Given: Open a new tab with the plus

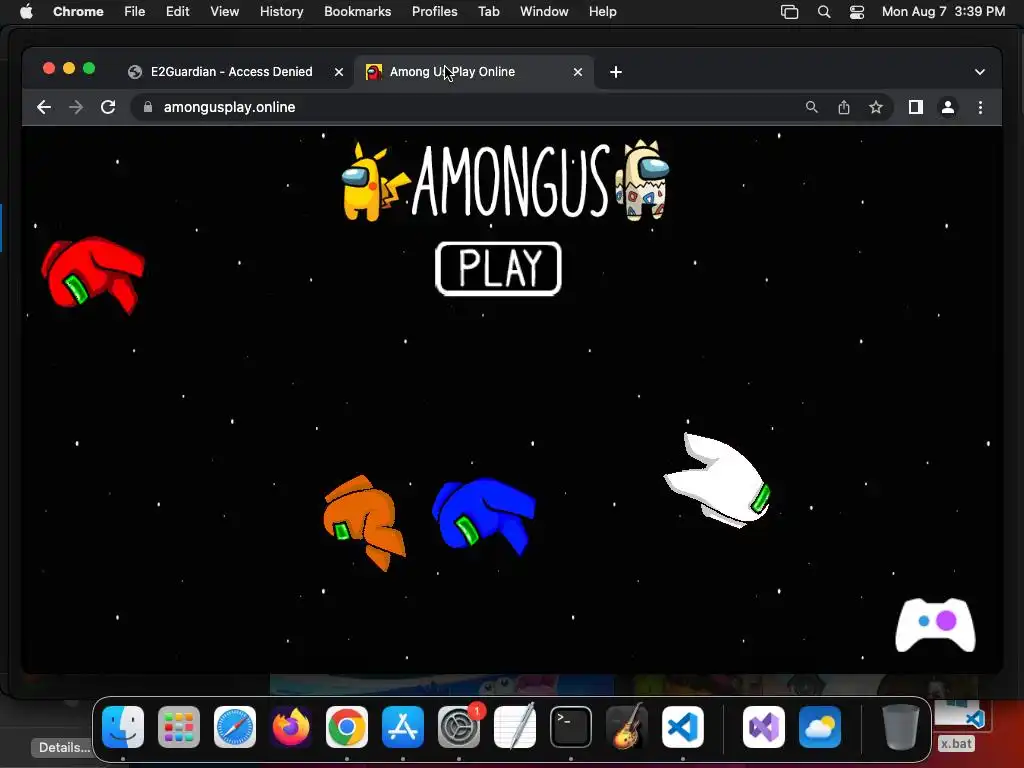Looking at the screenshot, I should [616, 72].
